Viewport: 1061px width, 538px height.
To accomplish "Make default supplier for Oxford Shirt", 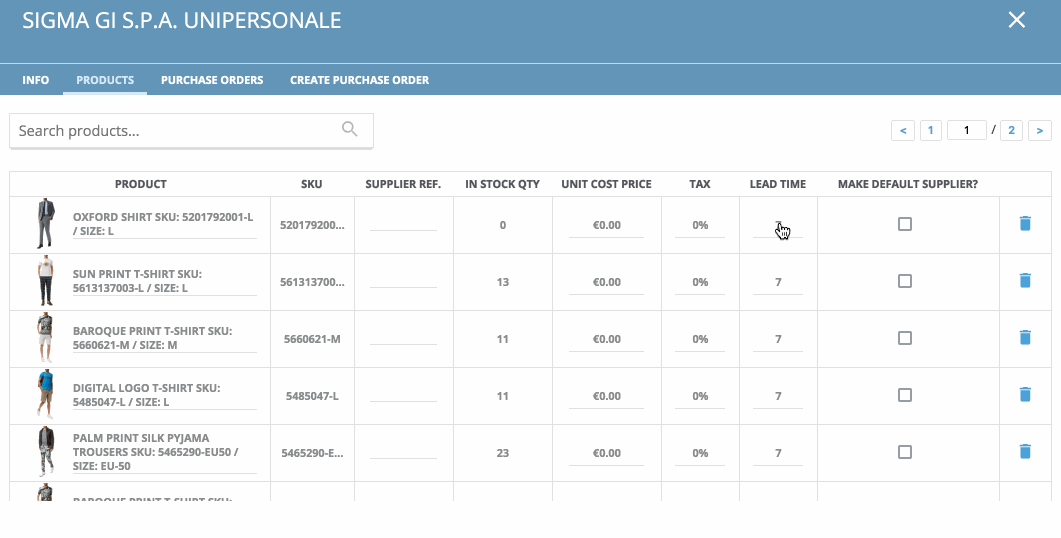I will coord(905,224).
